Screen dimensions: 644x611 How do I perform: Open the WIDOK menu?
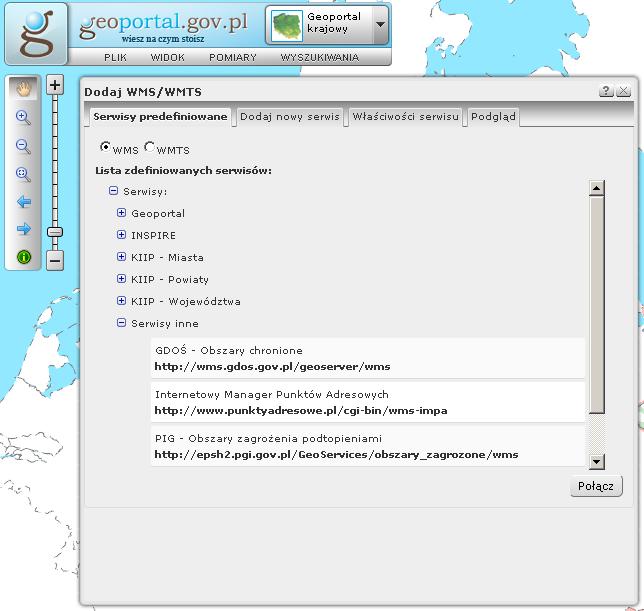click(168, 57)
